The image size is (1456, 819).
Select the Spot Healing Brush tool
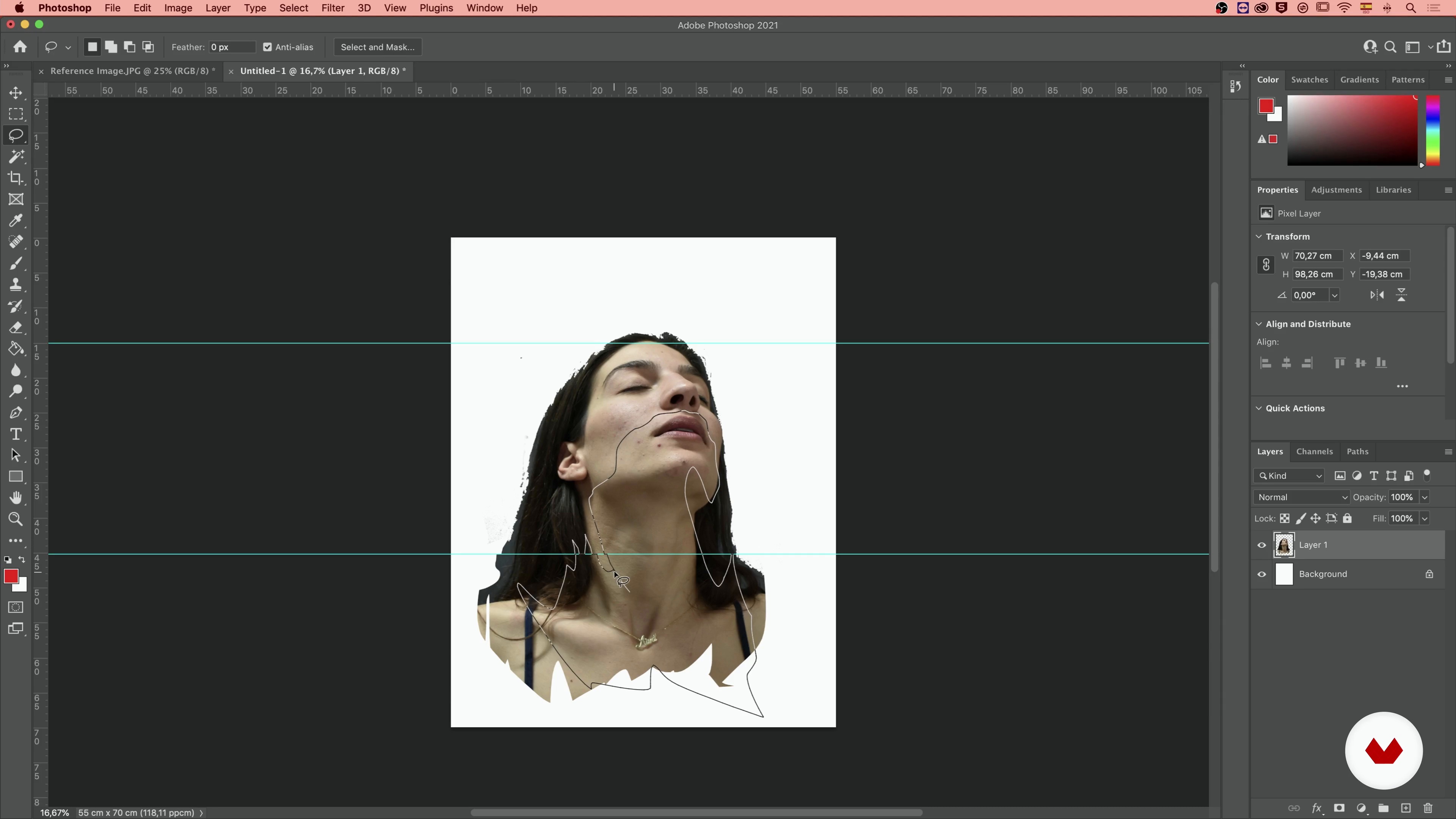pyautogui.click(x=16, y=242)
